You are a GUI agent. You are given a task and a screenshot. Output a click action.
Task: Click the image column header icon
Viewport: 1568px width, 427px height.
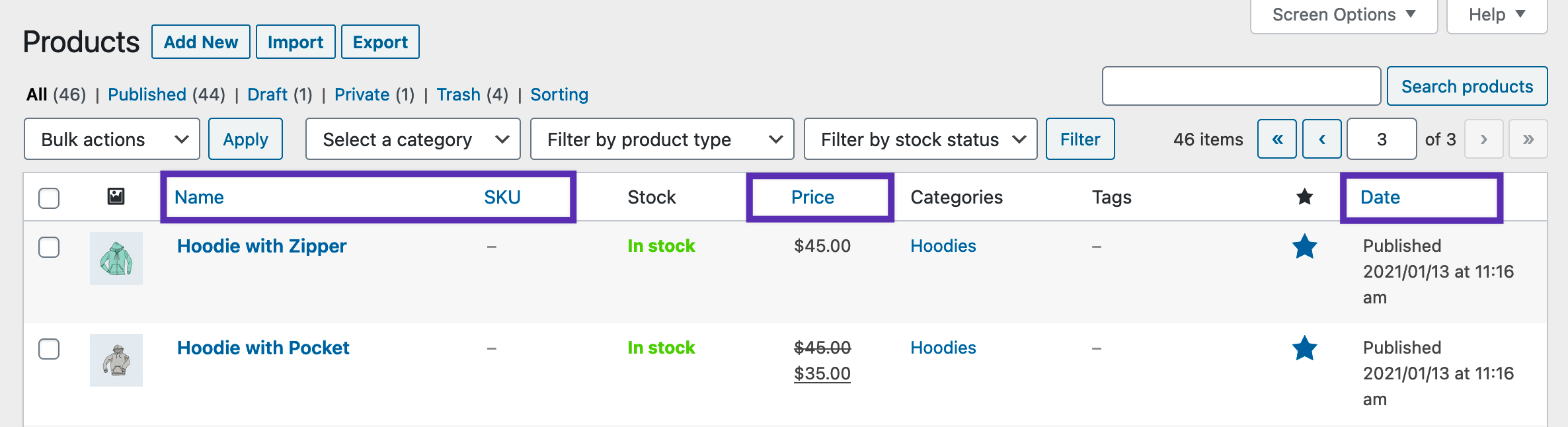(116, 196)
